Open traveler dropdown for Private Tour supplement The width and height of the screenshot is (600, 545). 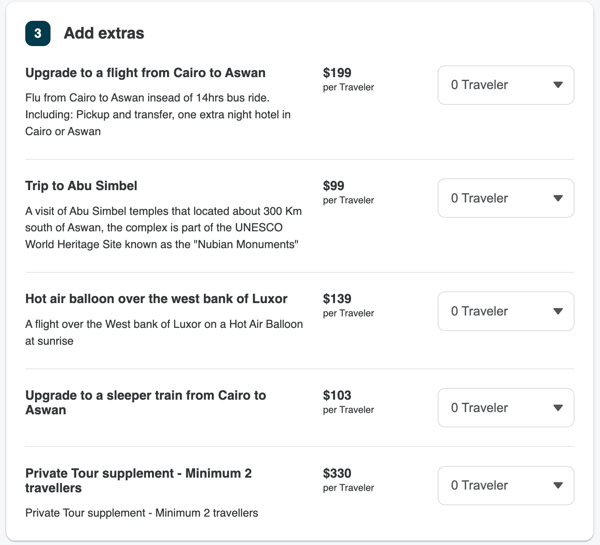(505, 485)
